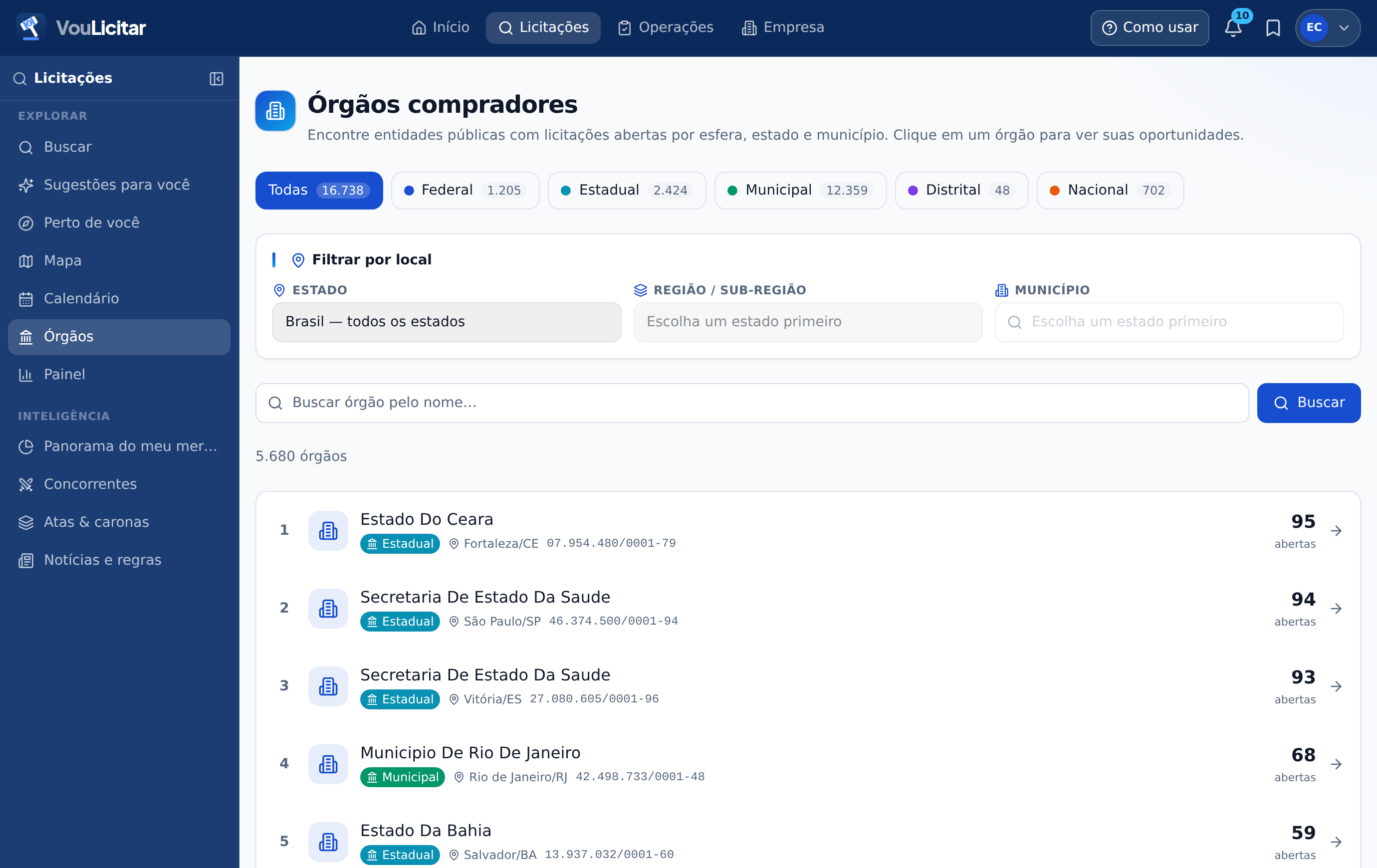Open Estado Da Bahia organ name
This screenshot has width=1377, height=868.
point(426,830)
